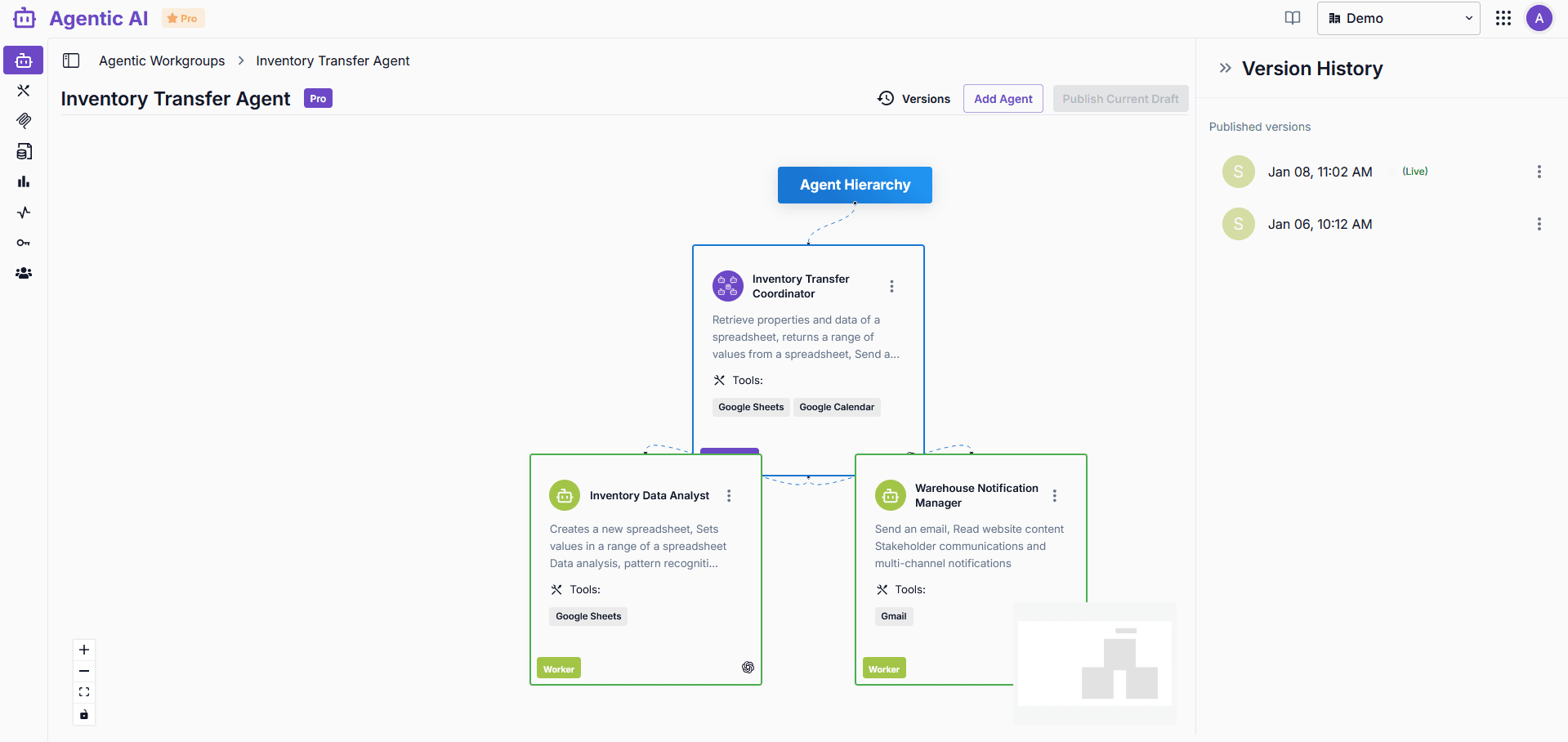Open Inventory Transfer Coordinator options menu

tap(891, 286)
